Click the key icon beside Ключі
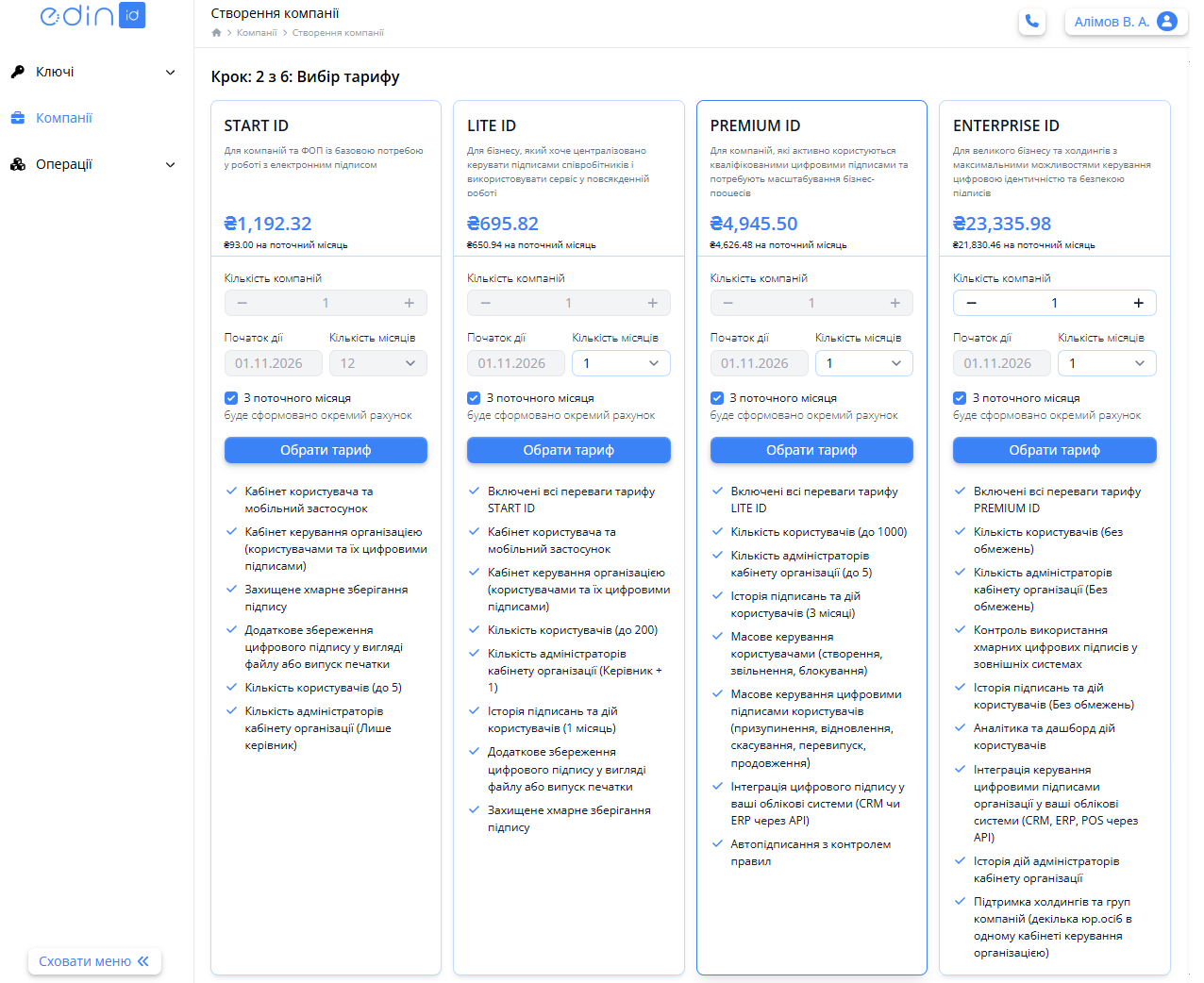Image resolution: width=1204 pixels, height=983 pixels. pyautogui.click(x=17, y=72)
